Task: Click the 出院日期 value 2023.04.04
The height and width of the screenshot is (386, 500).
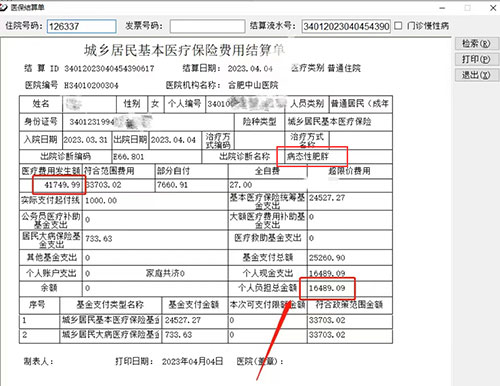Action: pyautogui.click(x=173, y=140)
